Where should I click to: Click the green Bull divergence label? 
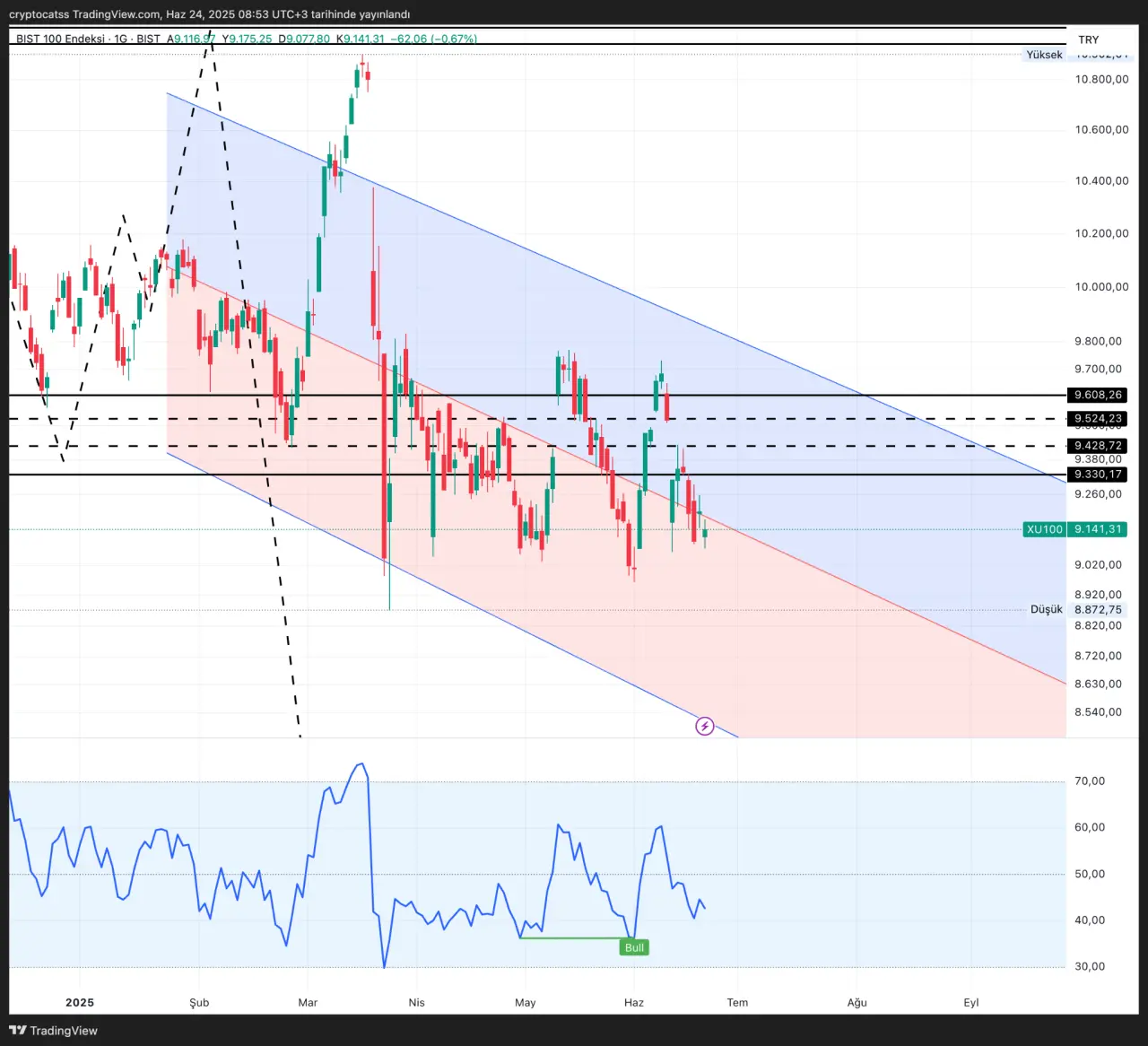coord(634,947)
